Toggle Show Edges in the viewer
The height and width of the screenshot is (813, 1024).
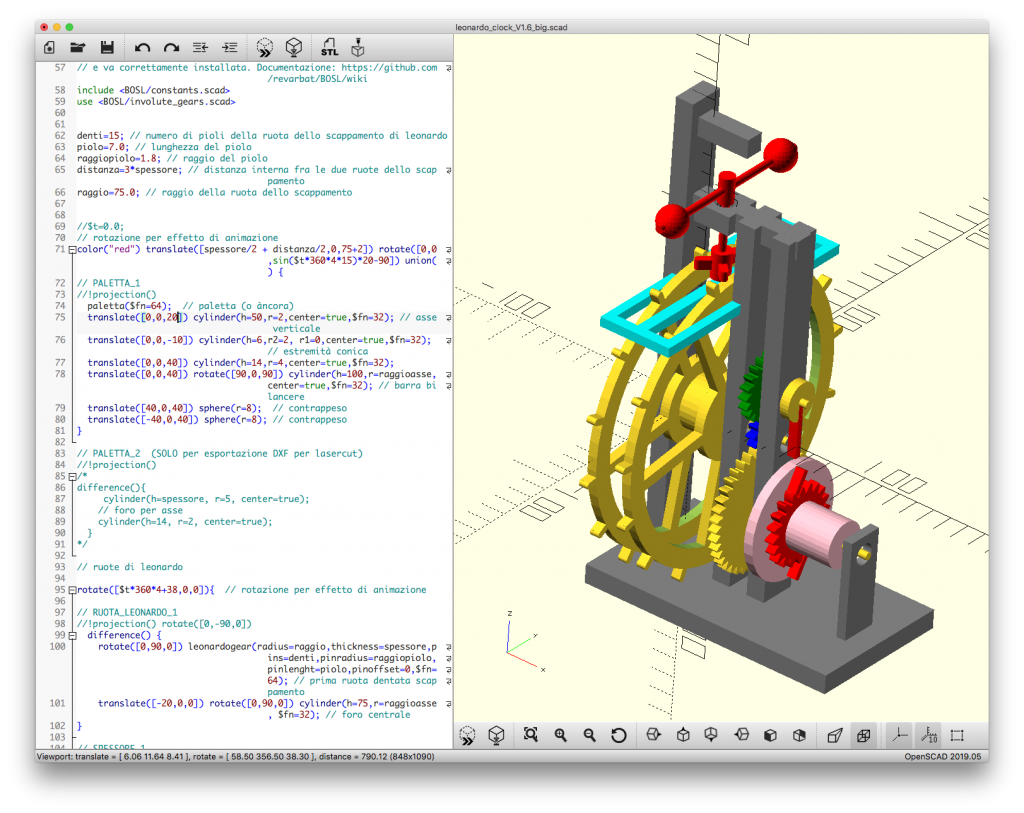point(957,735)
